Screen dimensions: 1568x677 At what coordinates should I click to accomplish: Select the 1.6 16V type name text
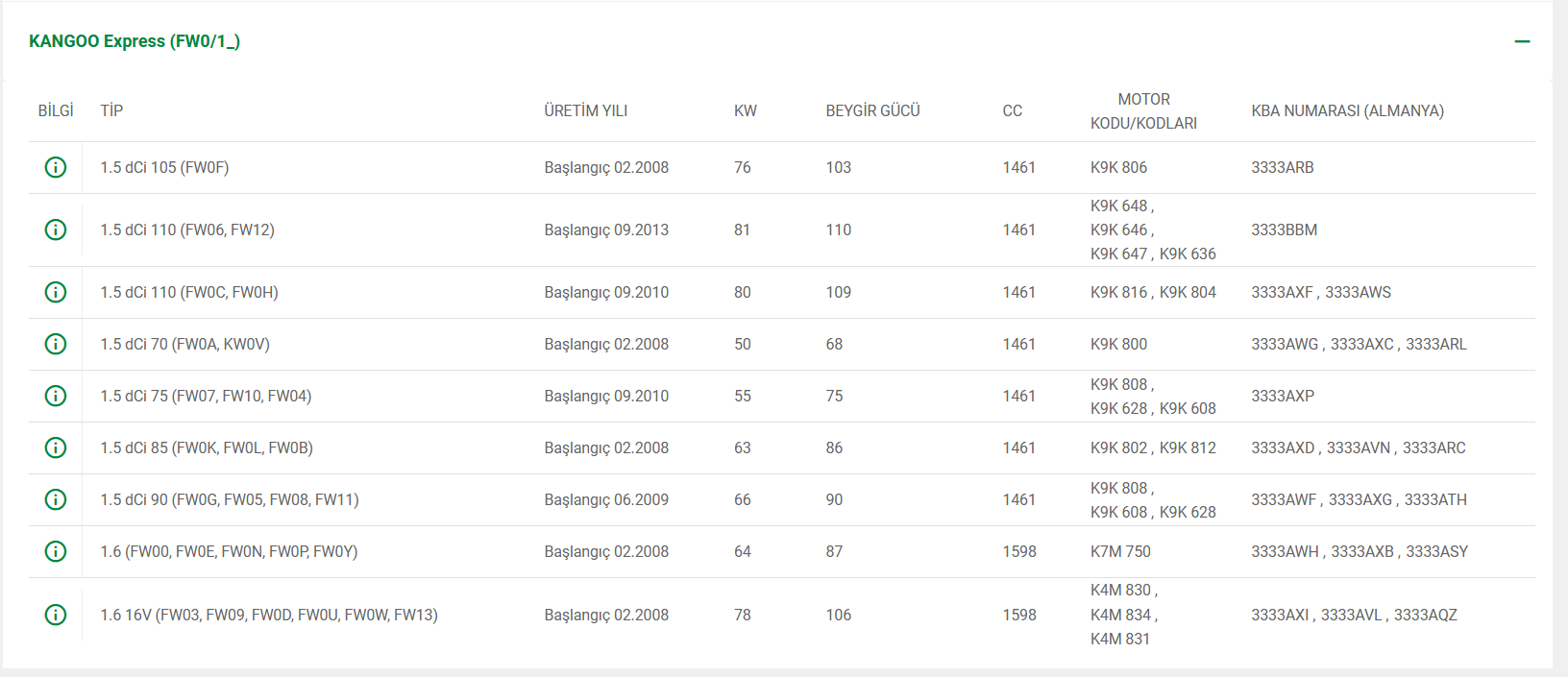(268, 615)
